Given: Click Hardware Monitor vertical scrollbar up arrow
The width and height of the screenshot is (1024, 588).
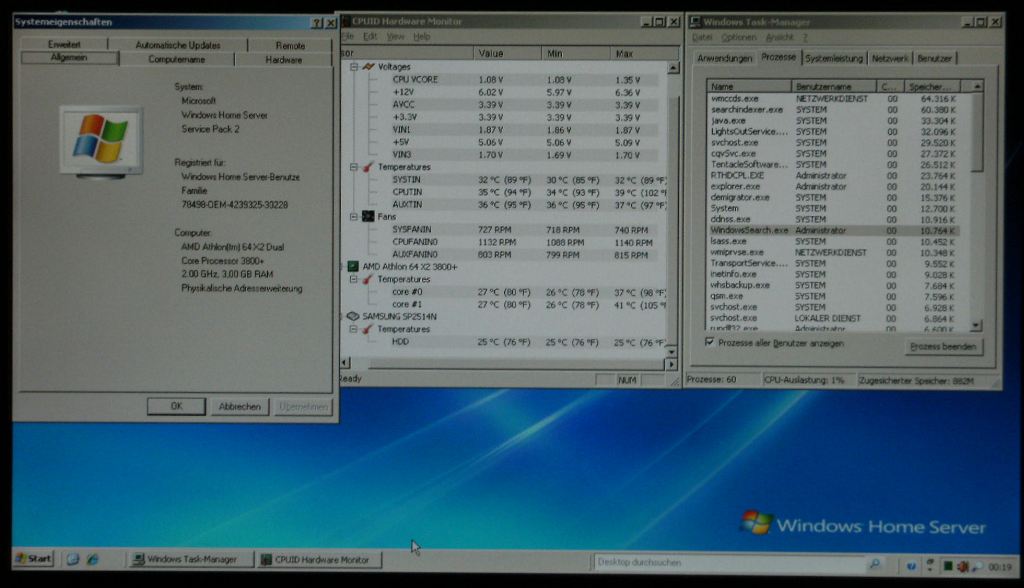Looking at the screenshot, I should 673,67.
